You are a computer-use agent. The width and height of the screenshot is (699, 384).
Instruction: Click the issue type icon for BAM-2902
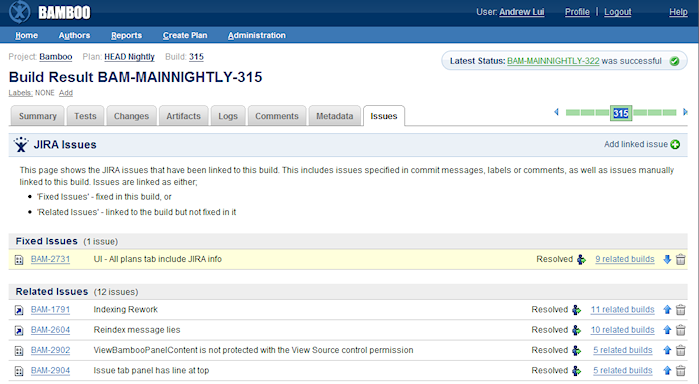[x=19, y=351]
